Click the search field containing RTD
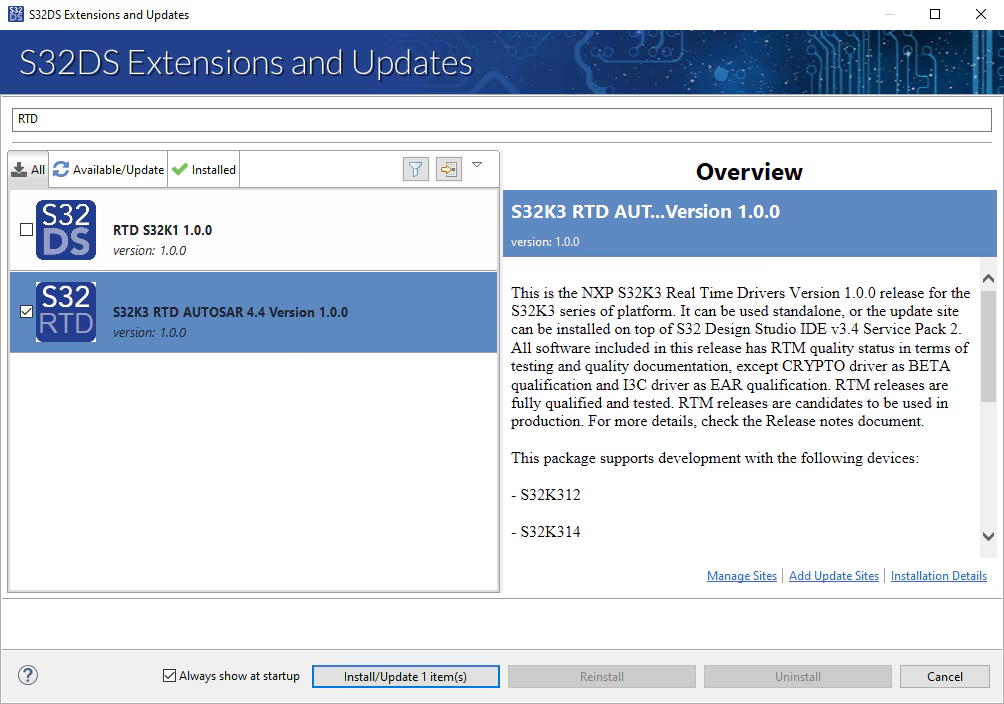This screenshot has height=704, width=1004. point(501,119)
